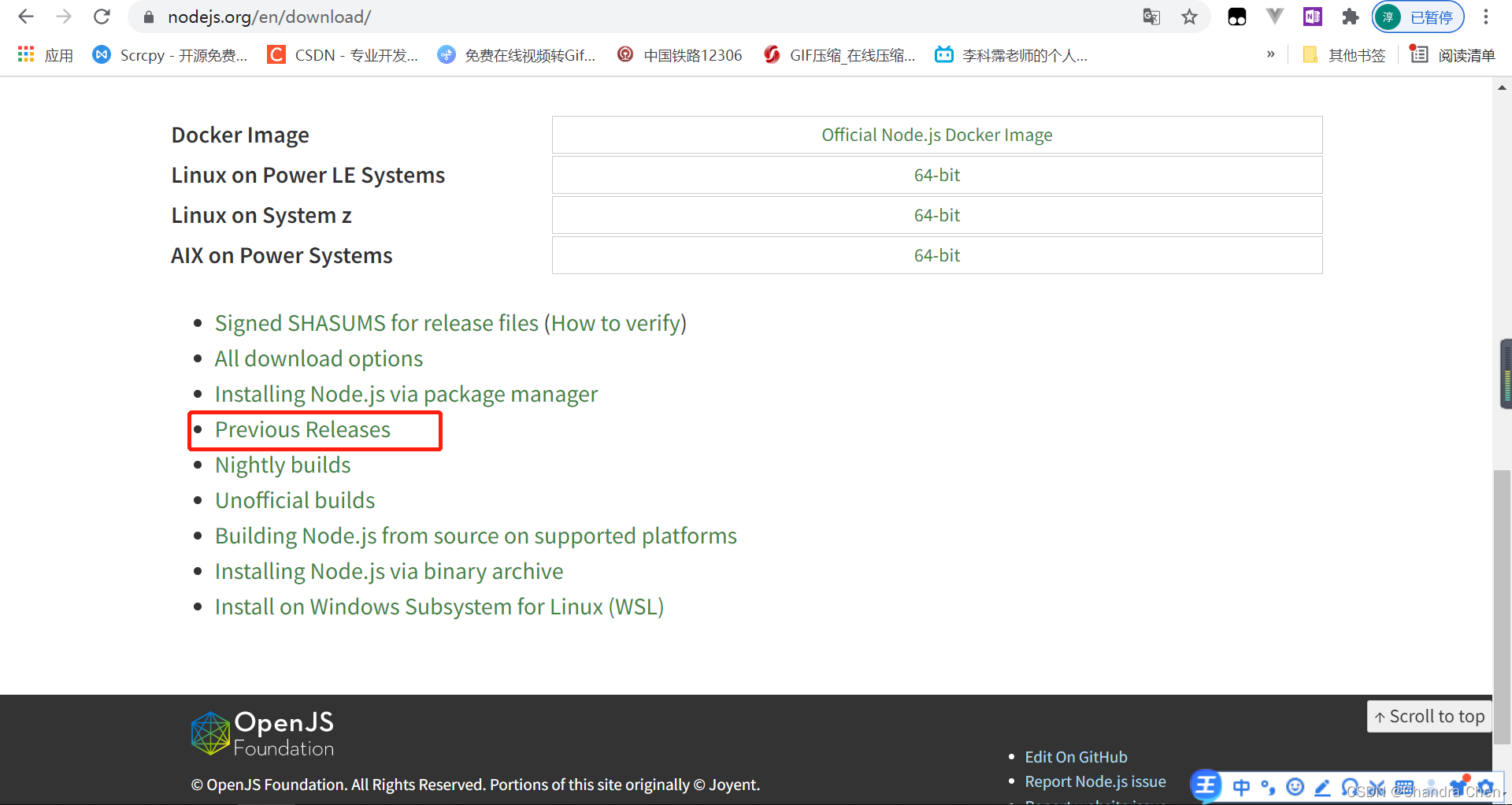The width and height of the screenshot is (1512, 805).
Task: Open the 应用 apps shortcut
Action: pos(45,55)
